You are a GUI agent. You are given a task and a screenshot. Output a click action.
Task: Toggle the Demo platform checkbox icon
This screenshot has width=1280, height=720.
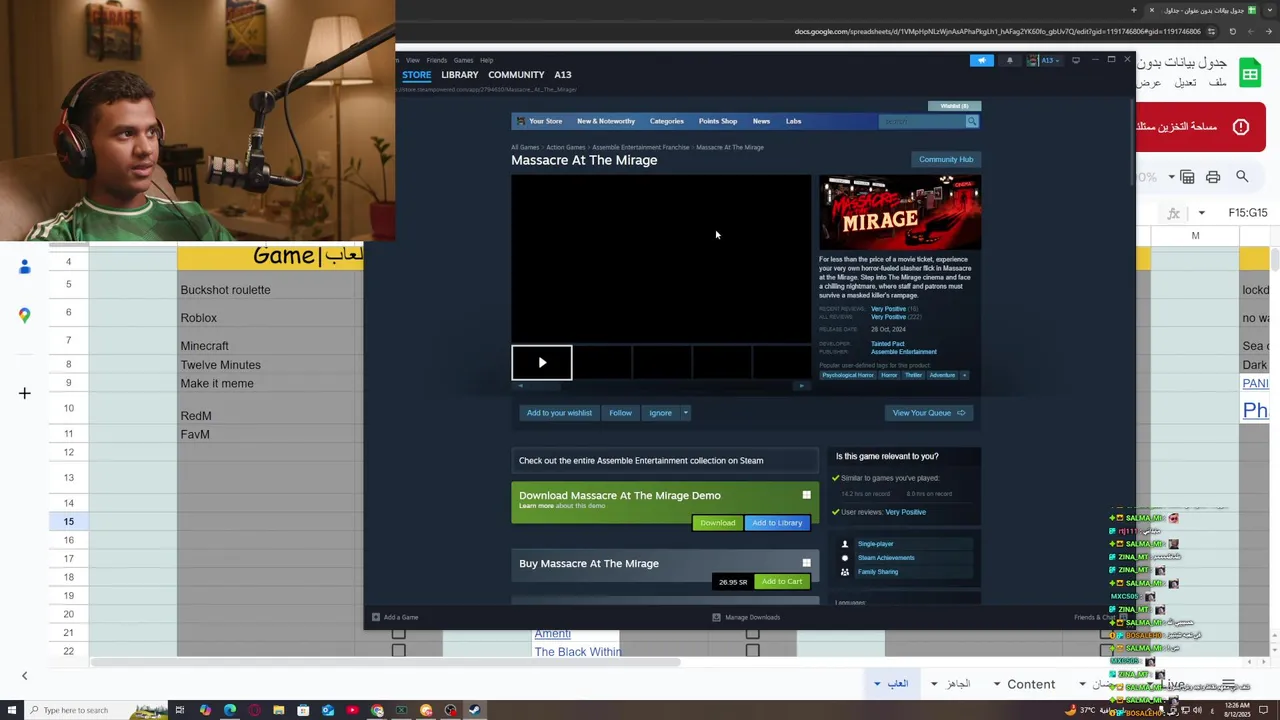tap(806, 495)
